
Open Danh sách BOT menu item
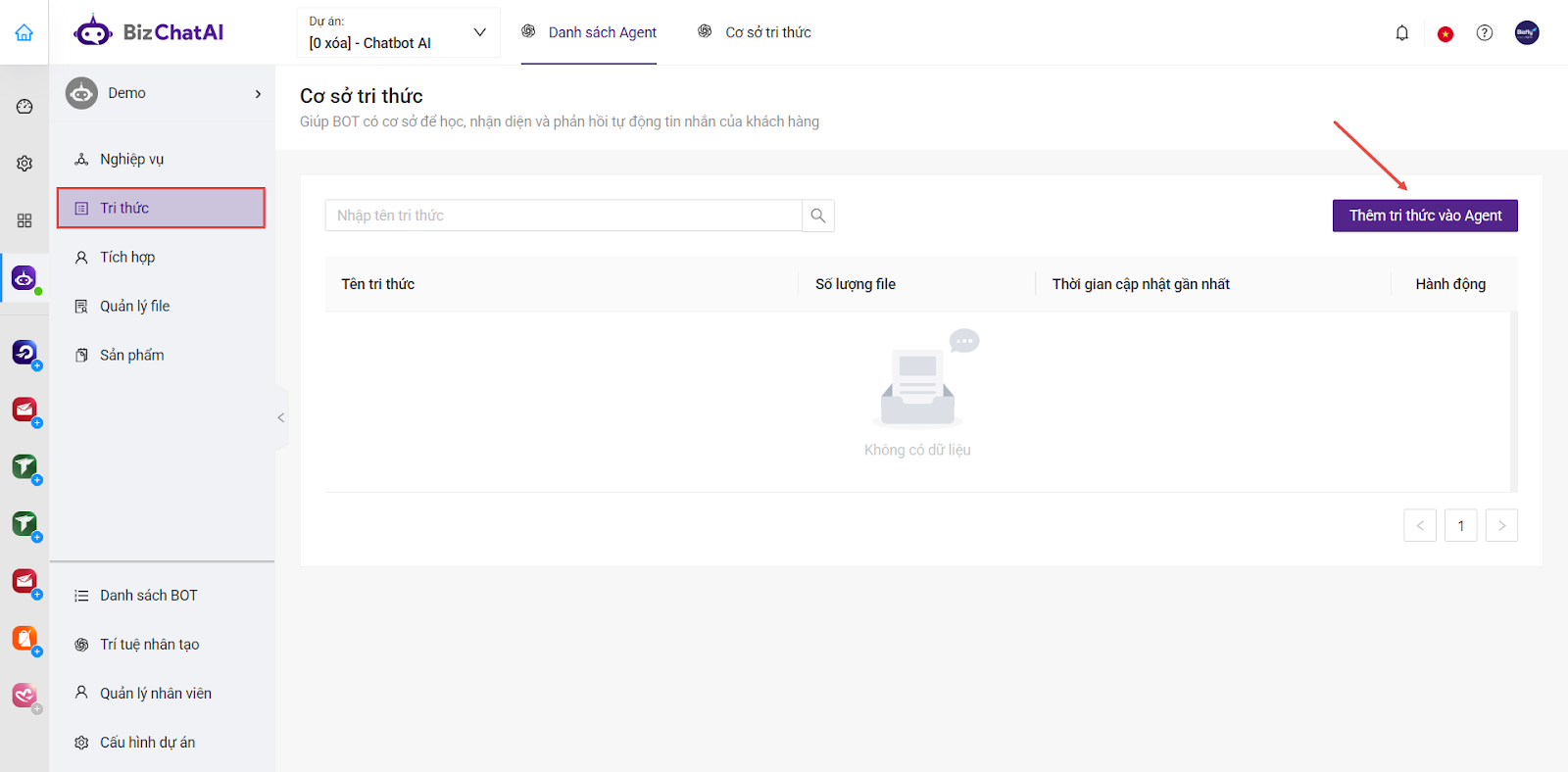pyautogui.click(x=161, y=596)
